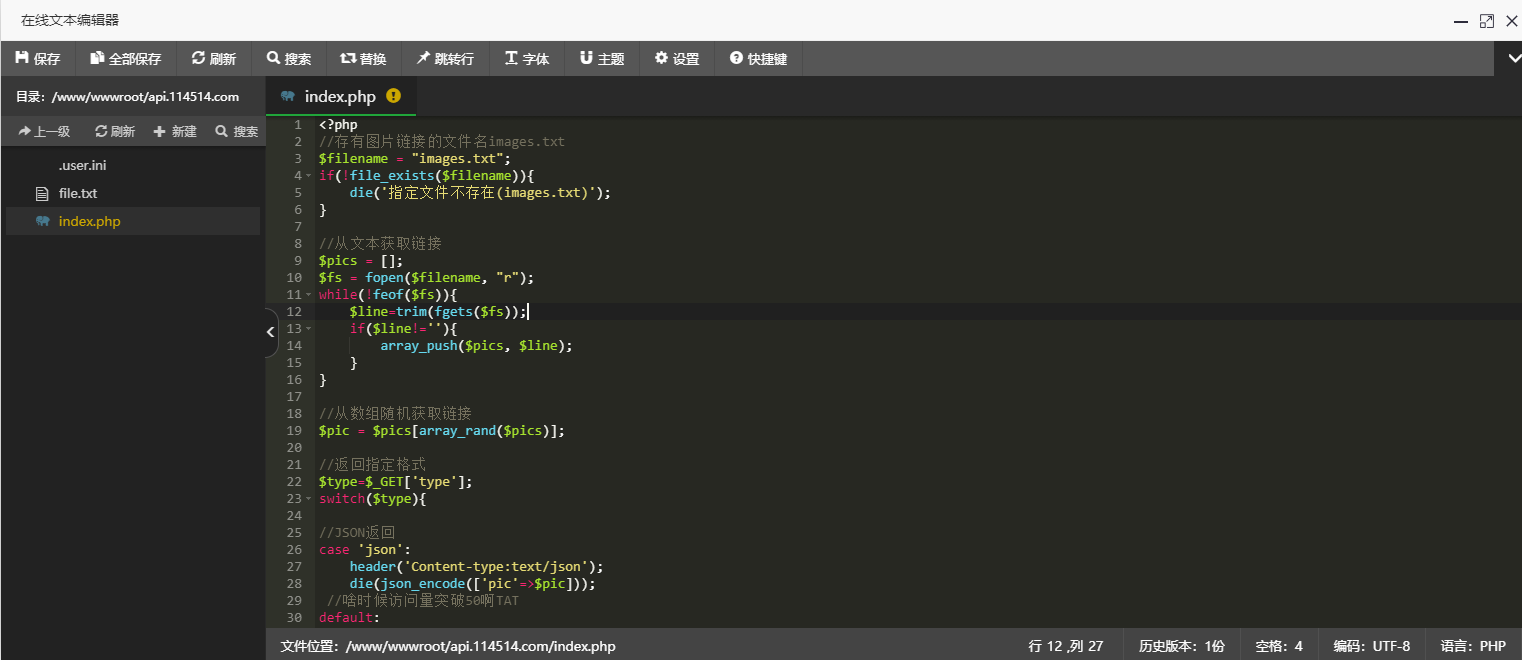This screenshot has width=1522, height=660.
Task: Click the fopen($filename, "r") line
Action: point(427,278)
